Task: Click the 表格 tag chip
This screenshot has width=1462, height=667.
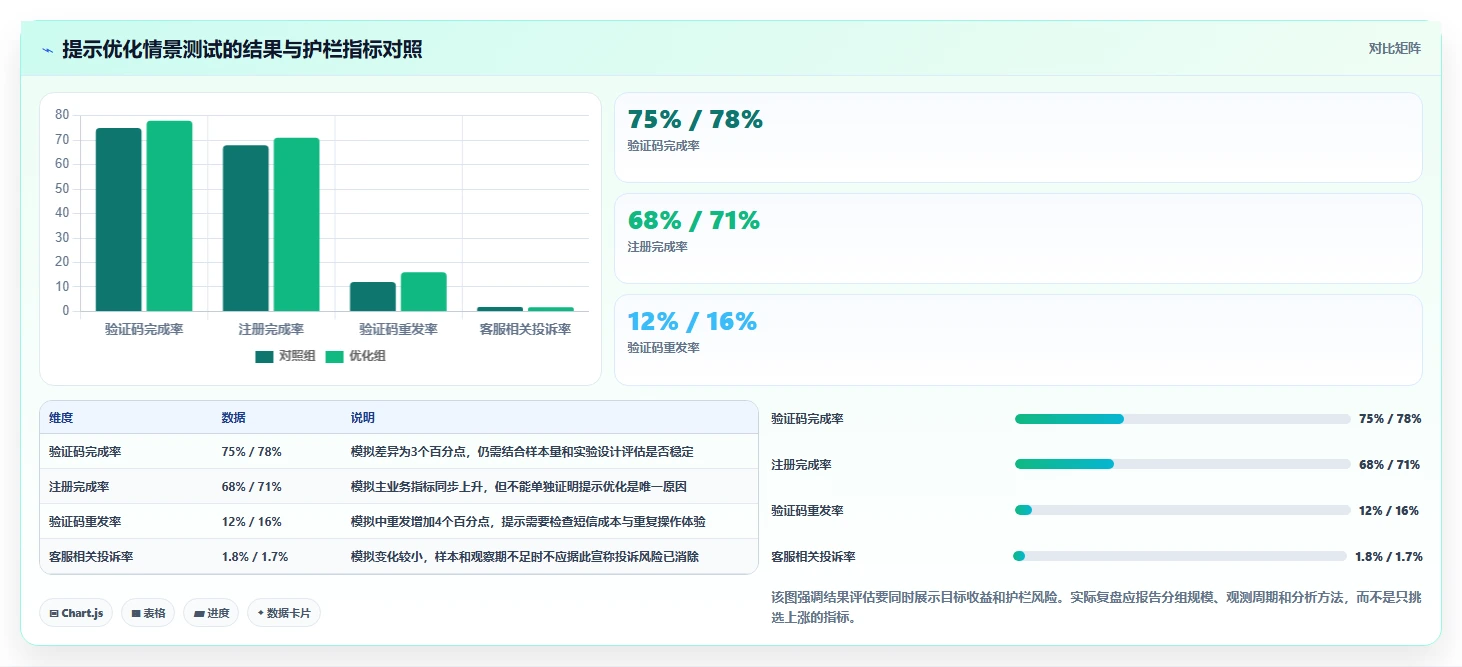Action: click(148, 613)
